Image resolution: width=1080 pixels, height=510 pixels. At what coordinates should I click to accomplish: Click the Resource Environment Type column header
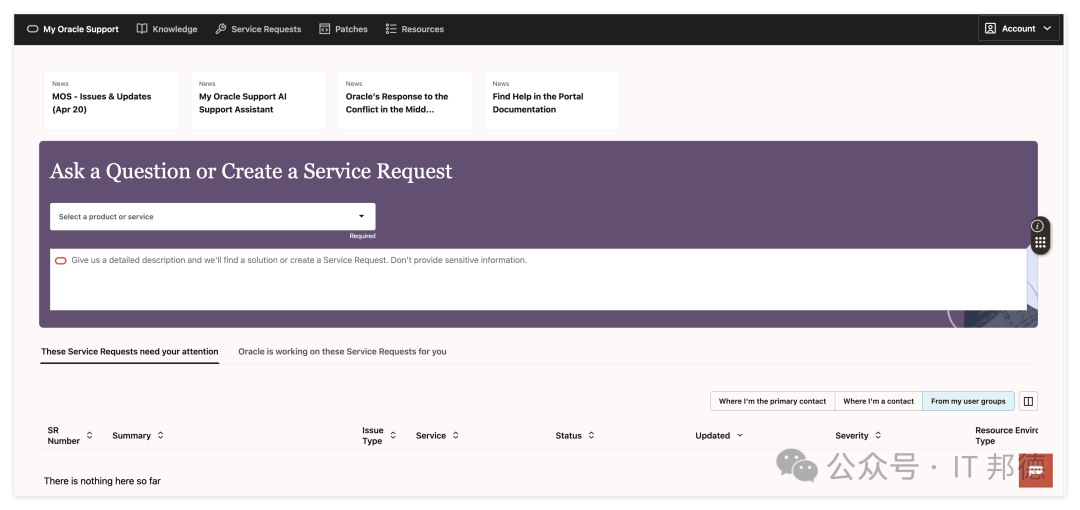tap(1006, 436)
